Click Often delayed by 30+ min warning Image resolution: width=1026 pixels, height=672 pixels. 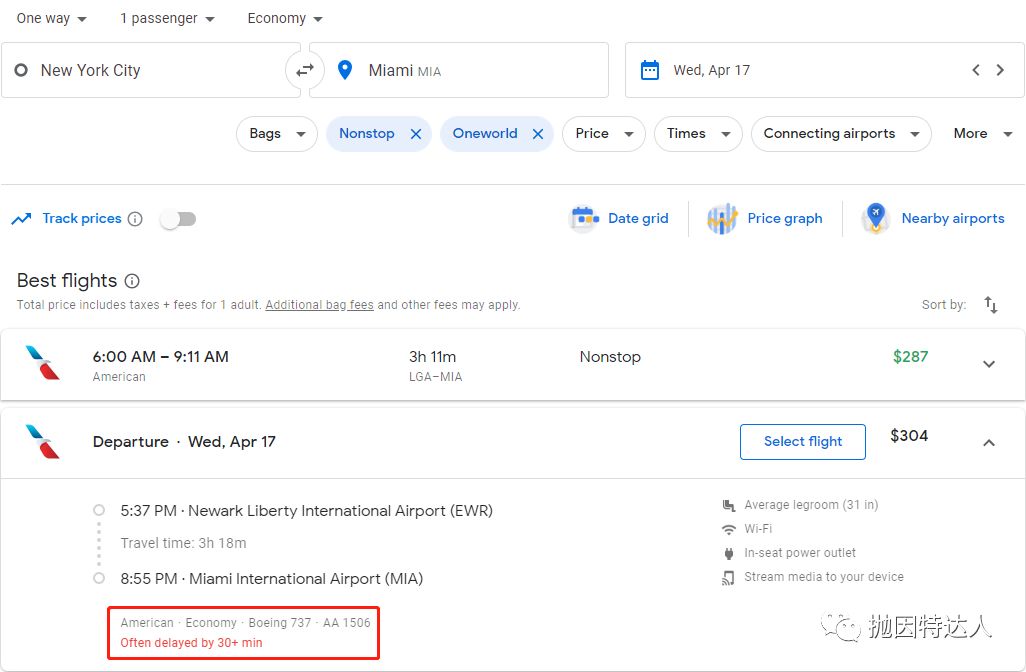pyautogui.click(x=191, y=643)
